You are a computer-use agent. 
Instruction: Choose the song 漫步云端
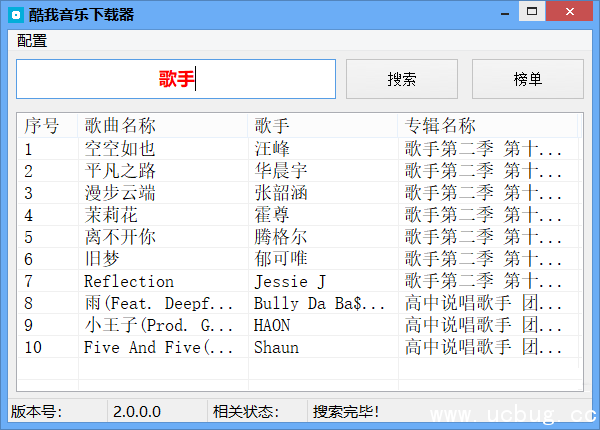pyautogui.click(x=120, y=193)
